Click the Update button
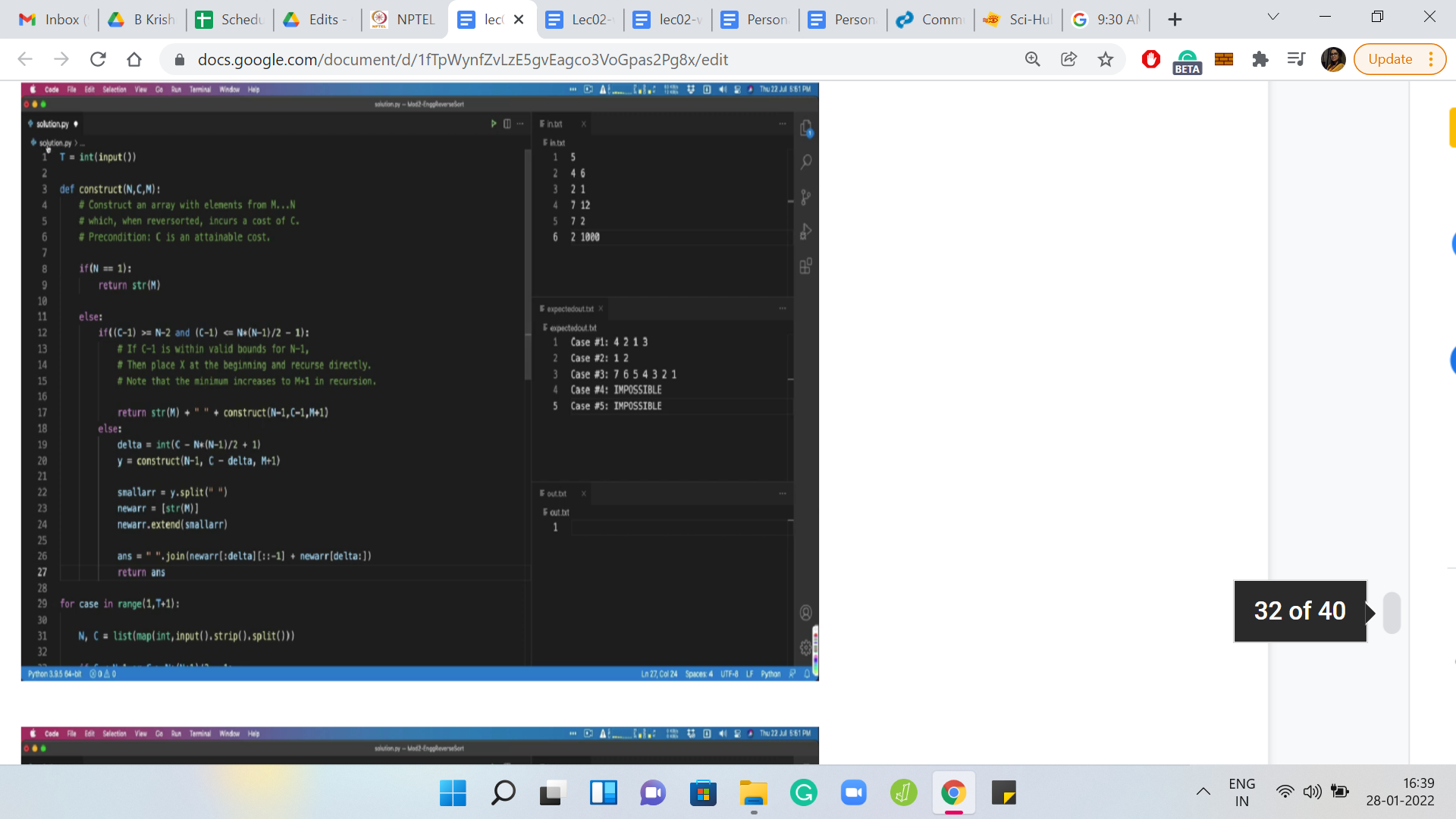1456x819 pixels. (1389, 59)
